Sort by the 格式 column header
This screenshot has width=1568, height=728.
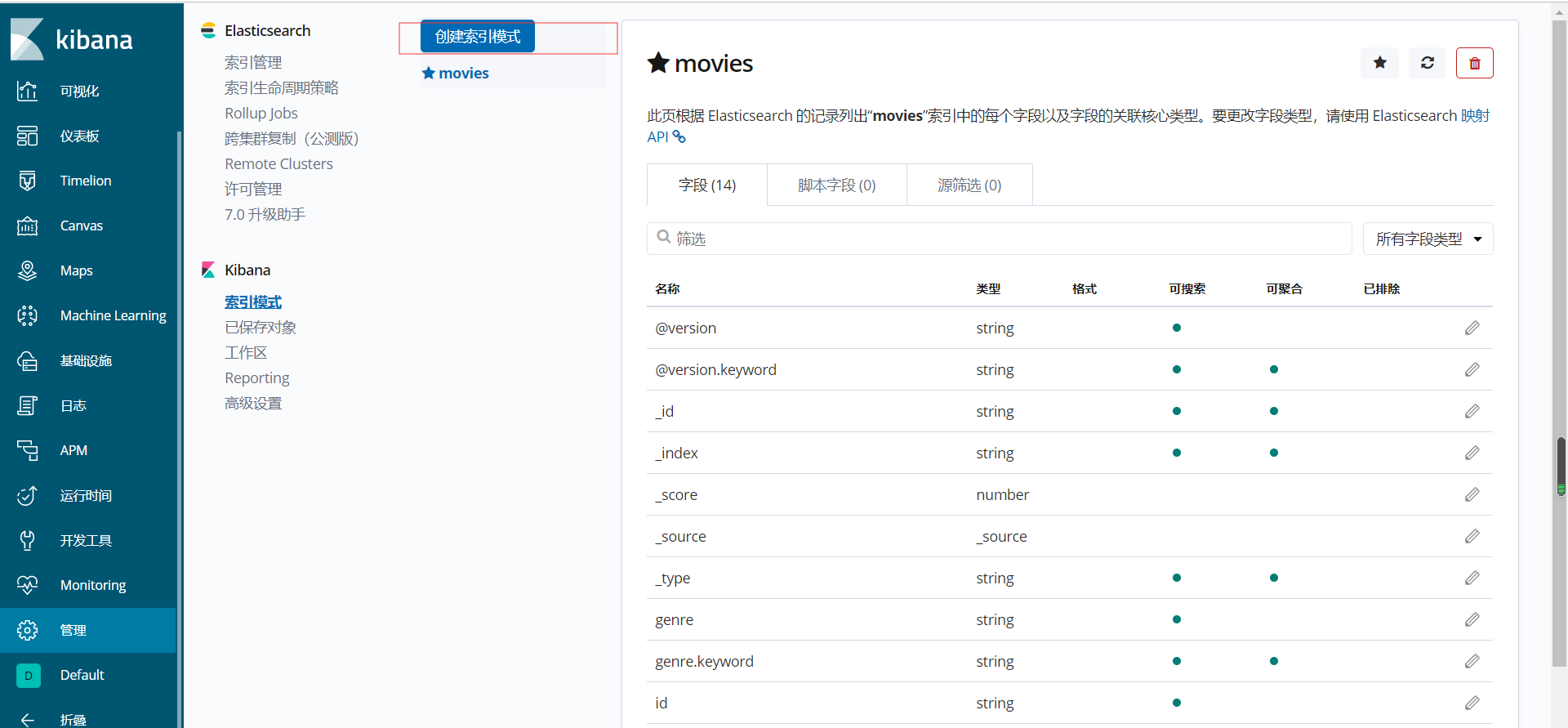1085,288
